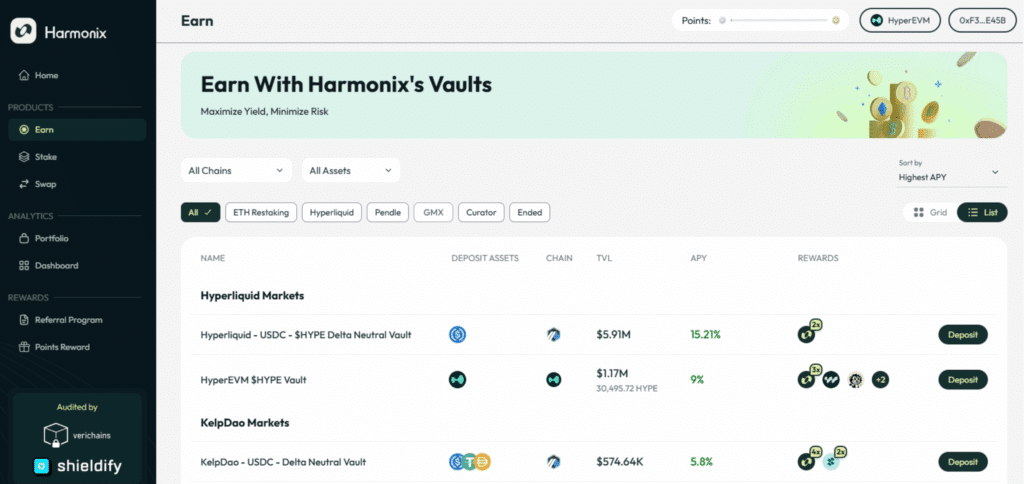Screen dimensions: 1024x484
Task: Click the 2x reward badge in Hyperliquid row
Action: [815, 325]
